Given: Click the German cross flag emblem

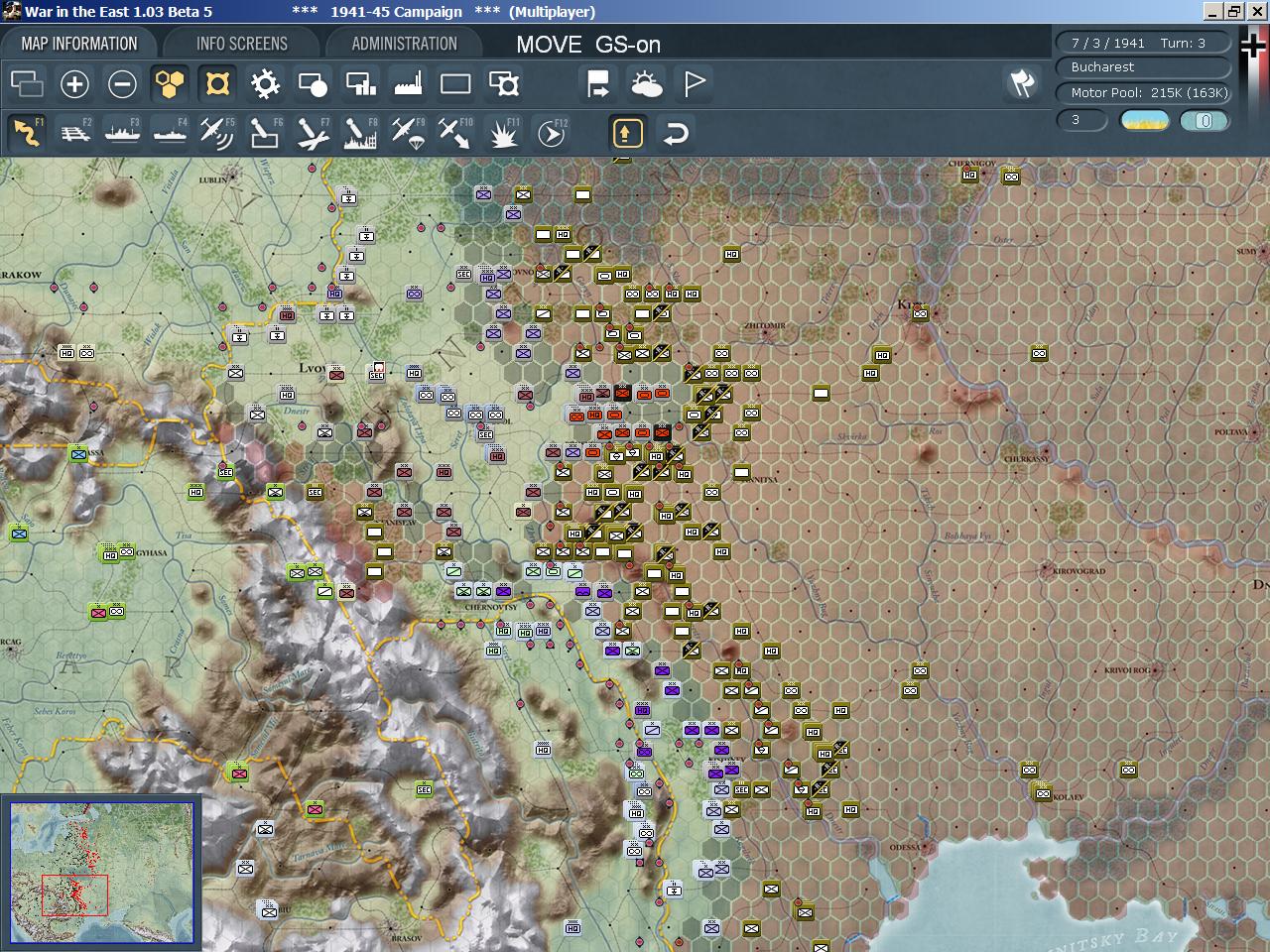Looking at the screenshot, I should click(1253, 47).
